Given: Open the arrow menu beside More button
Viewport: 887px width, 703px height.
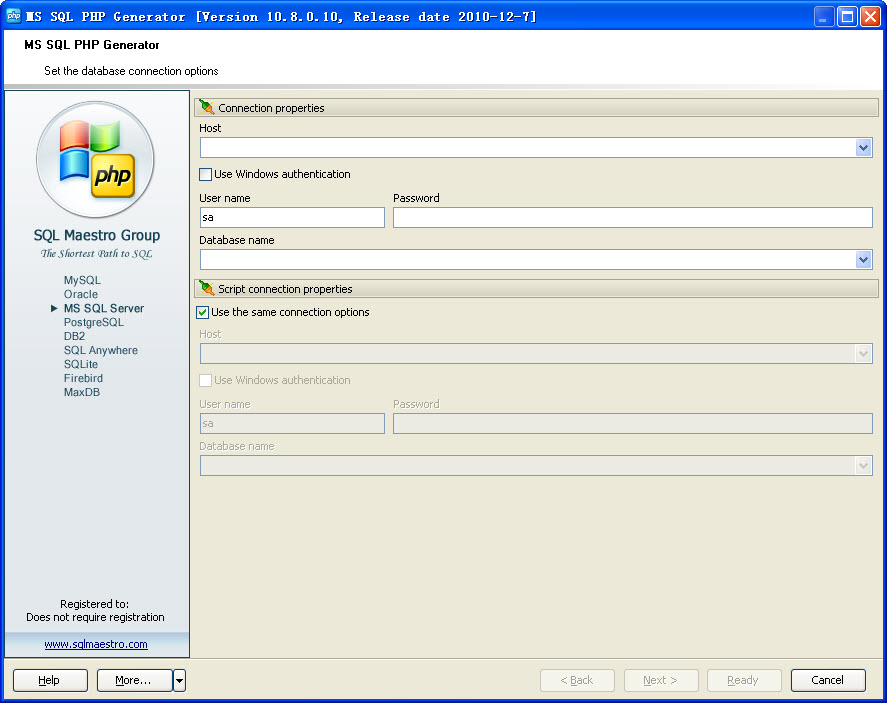Looking at the screenshot, I should (x=179, y=681).
